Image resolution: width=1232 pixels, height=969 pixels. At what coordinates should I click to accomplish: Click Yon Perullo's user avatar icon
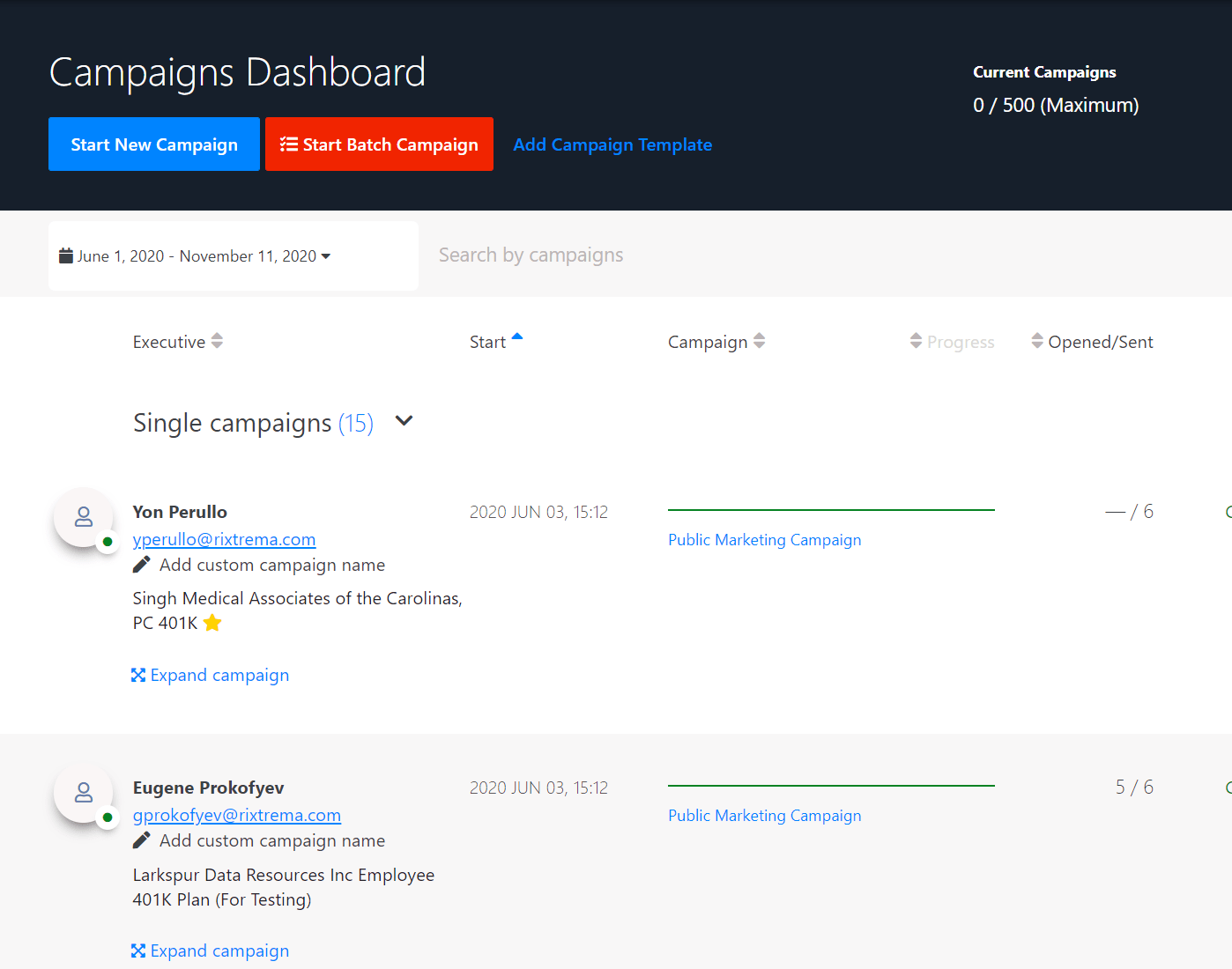click(x=84, y=517)
